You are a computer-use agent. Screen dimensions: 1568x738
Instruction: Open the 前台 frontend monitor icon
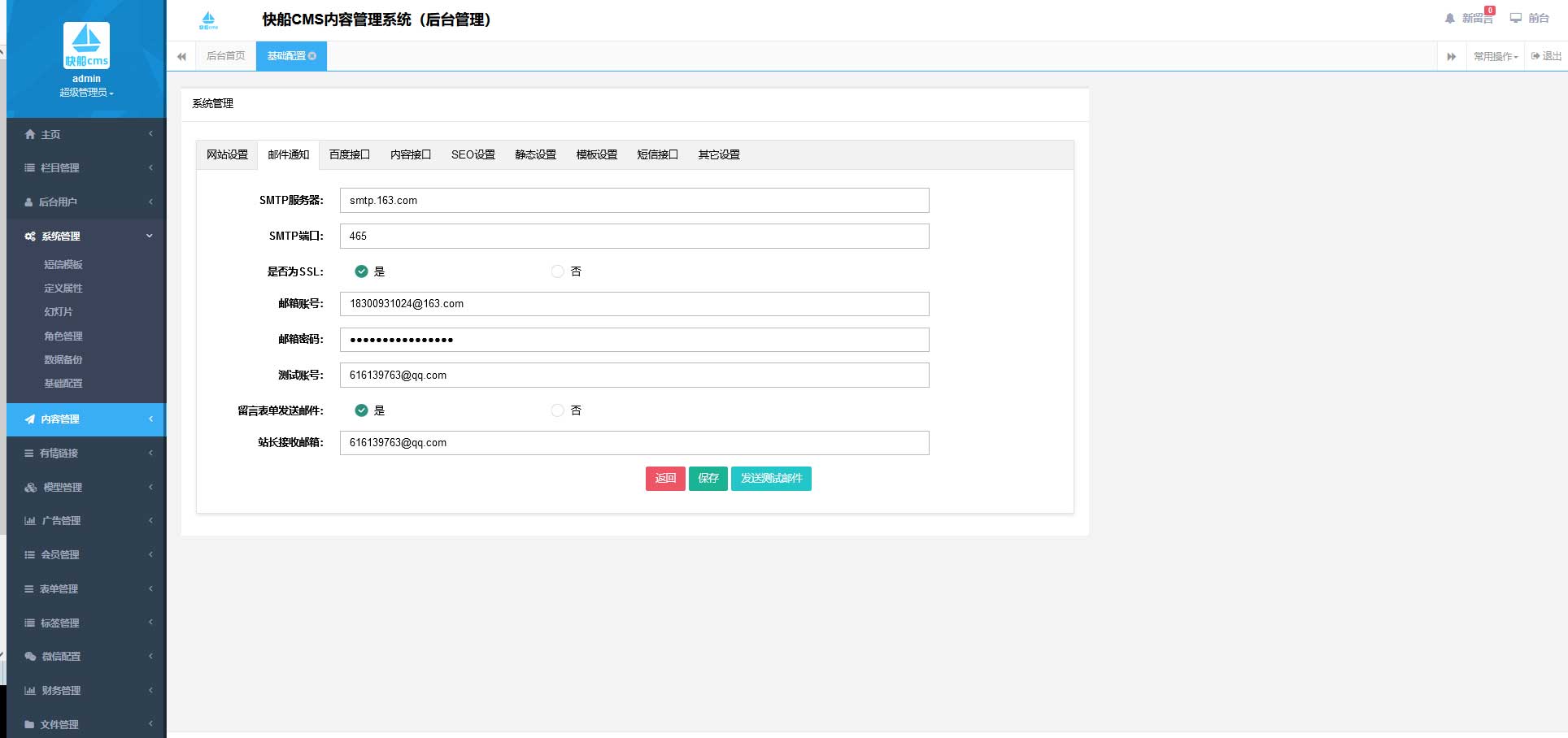1514,18
